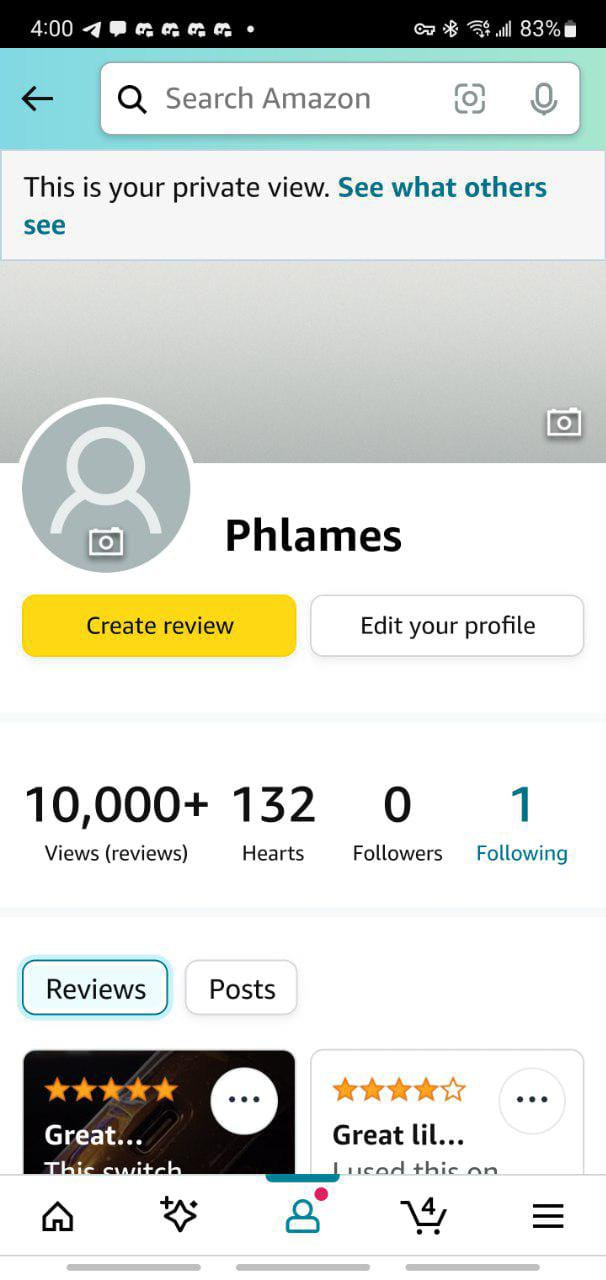Open the sparkle Inspire icon
The width and height of the screenshot is (606, 1280).
[x=179, y=1214]
